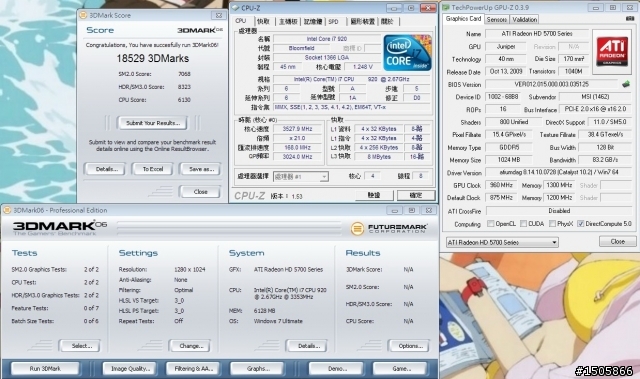640x379 pixels.
Task: Click Details button under System
Action: (307, 346)
